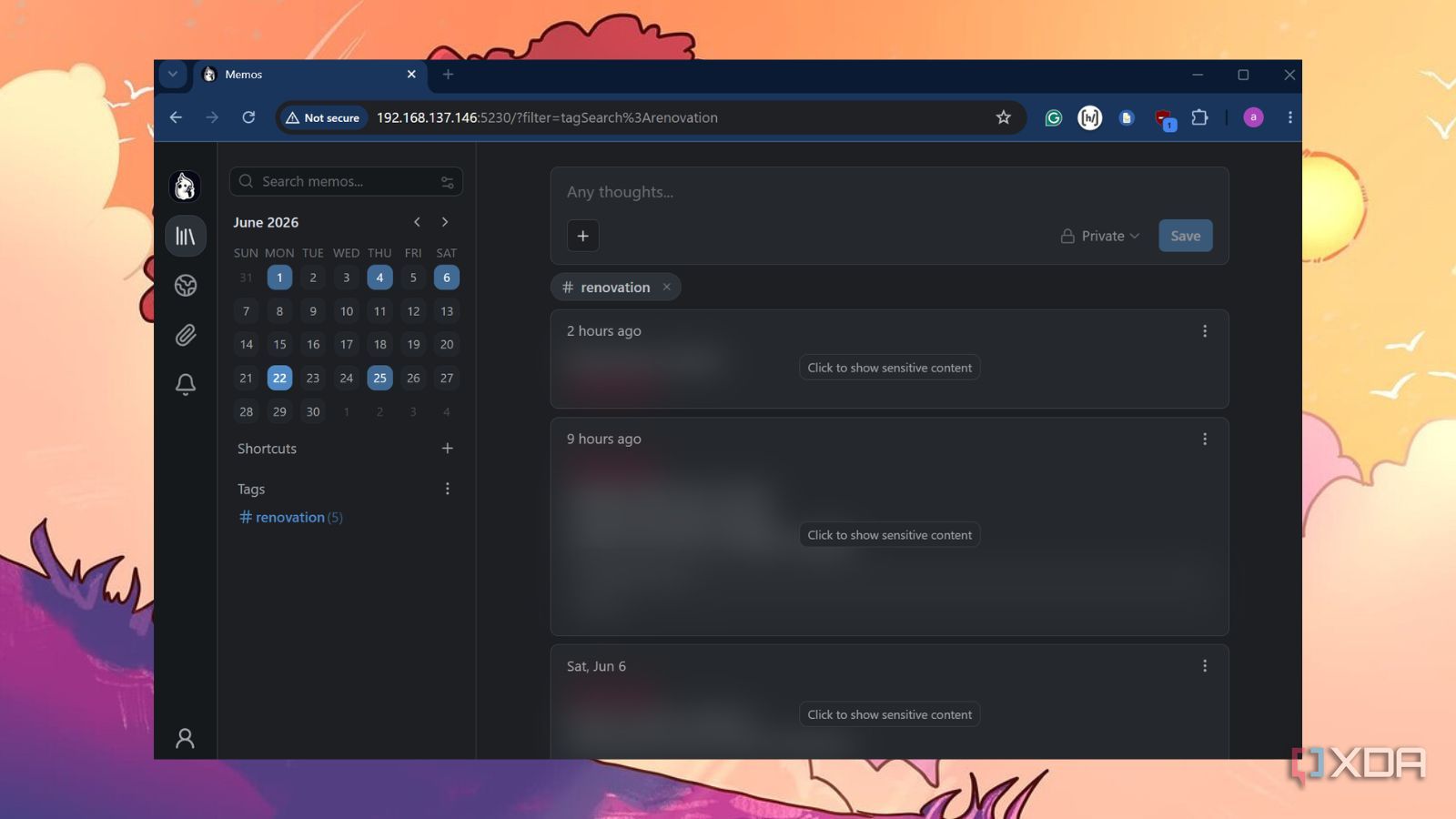This screenshot has width=1456, height=819.
Task: Select the #renovation tag in the sidebar
Action: point(290,517)
